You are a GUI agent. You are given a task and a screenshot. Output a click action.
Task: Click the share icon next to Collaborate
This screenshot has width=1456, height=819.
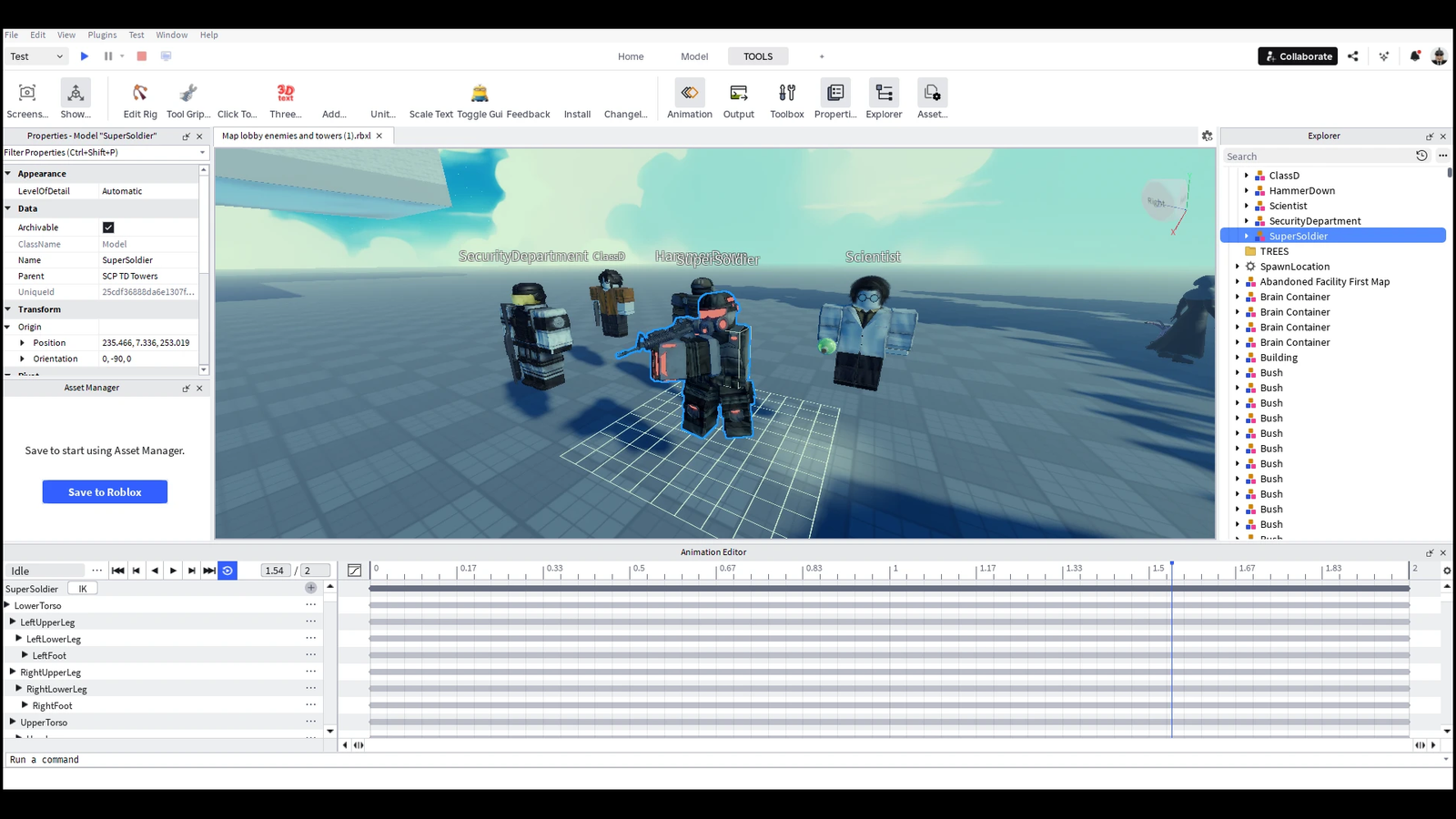[1353, 56]
